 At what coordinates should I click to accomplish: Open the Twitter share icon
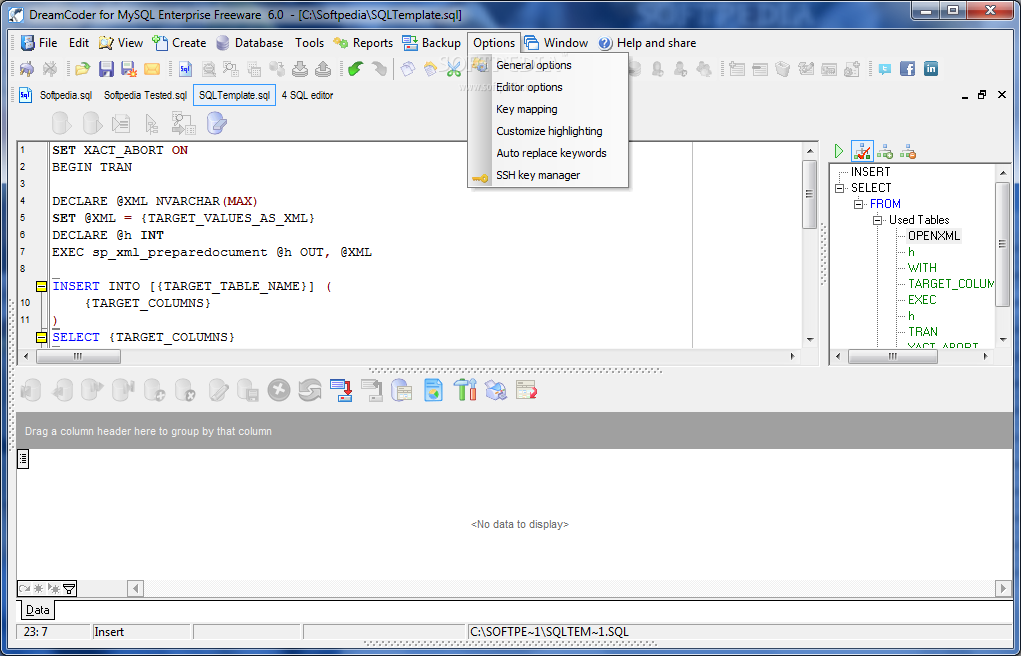[884, 68]
